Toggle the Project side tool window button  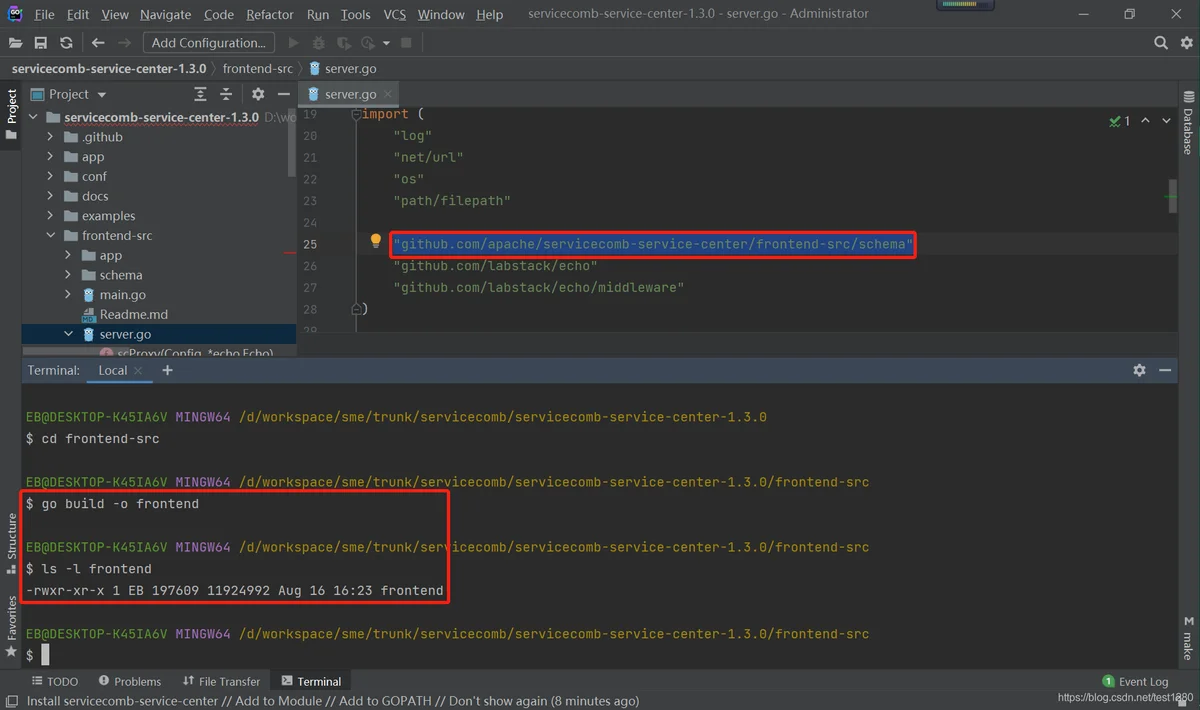[x=12, y=116]
